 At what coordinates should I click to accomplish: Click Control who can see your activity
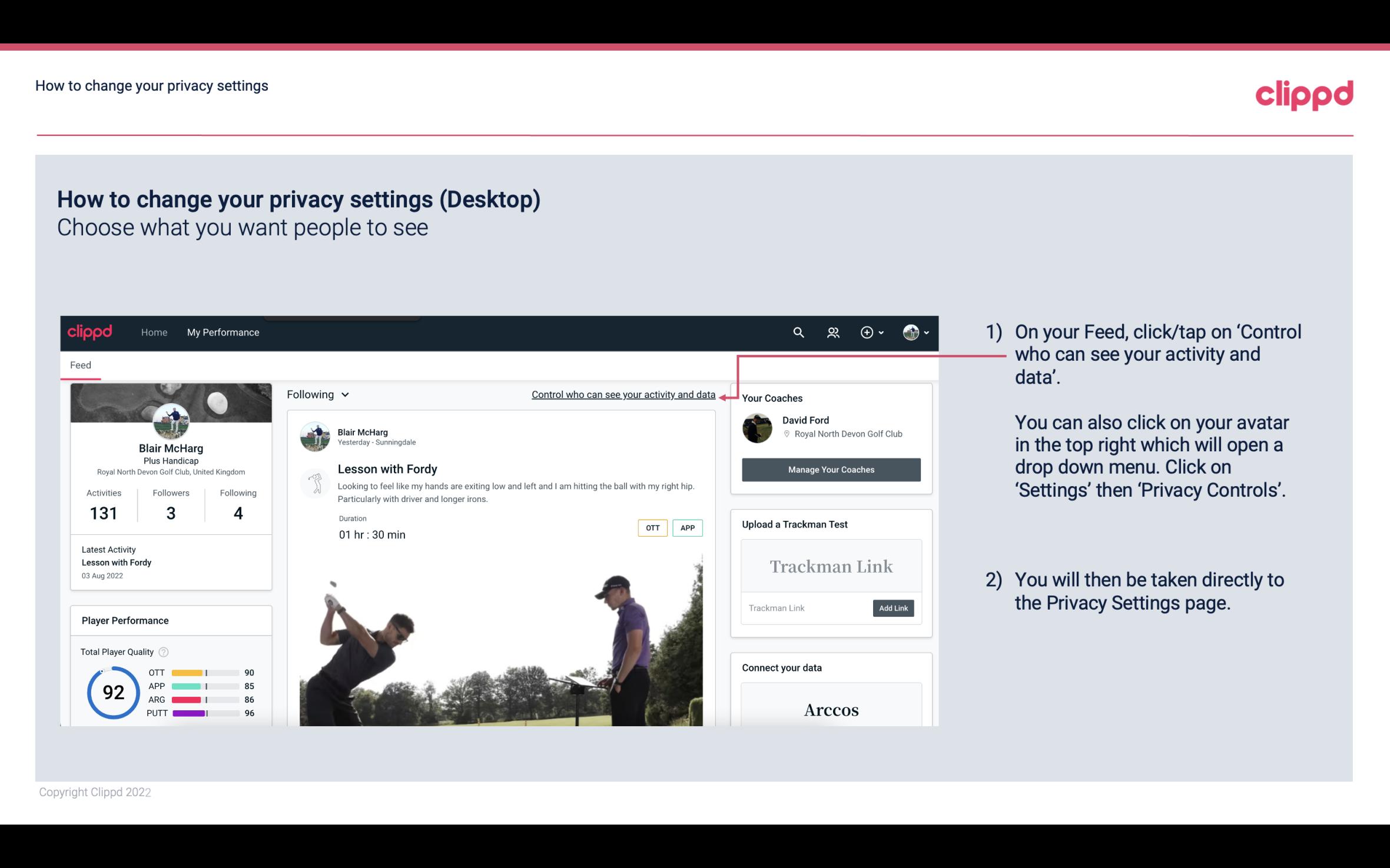[622, 394]
